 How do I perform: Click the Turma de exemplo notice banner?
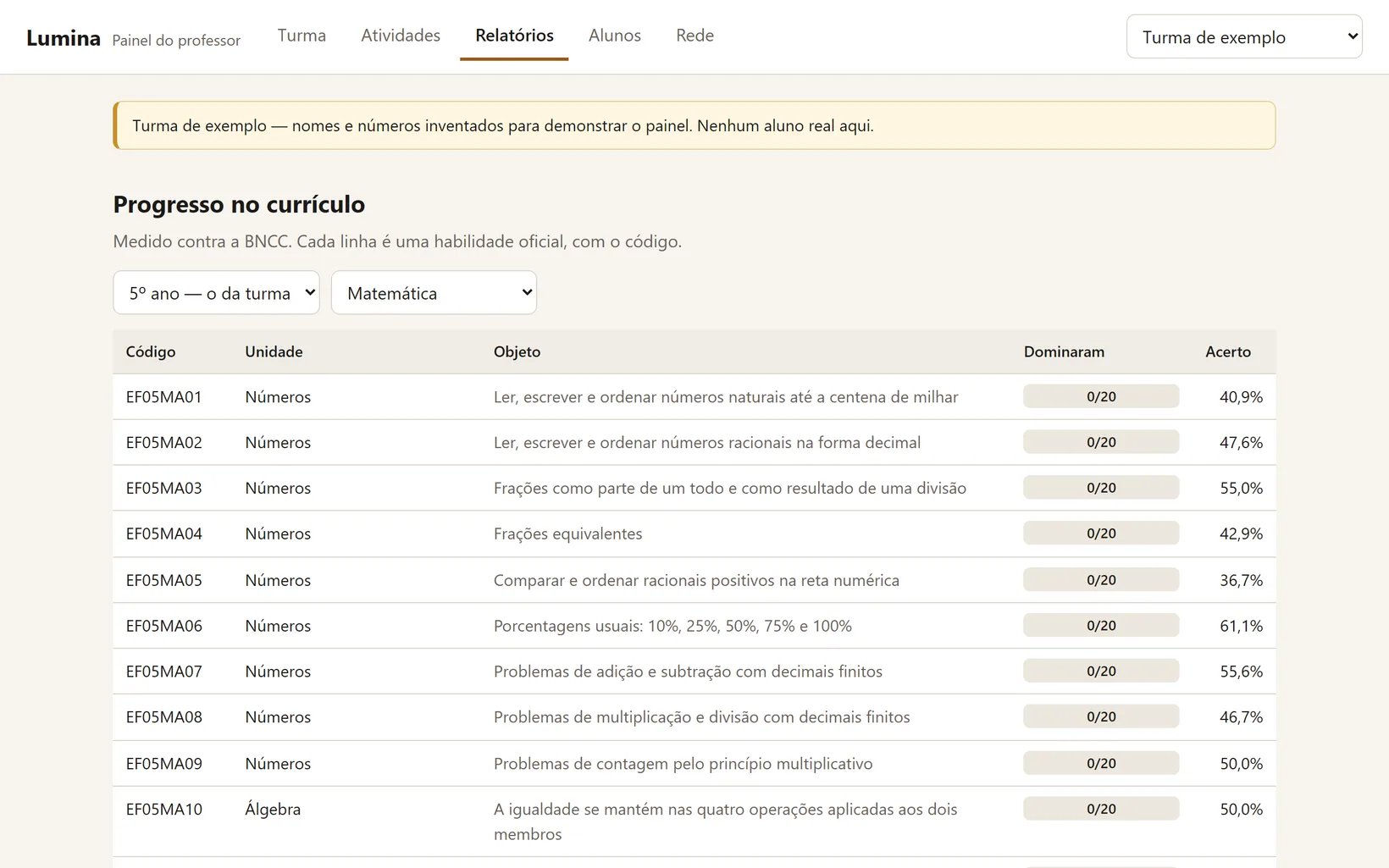click(694, 125)
